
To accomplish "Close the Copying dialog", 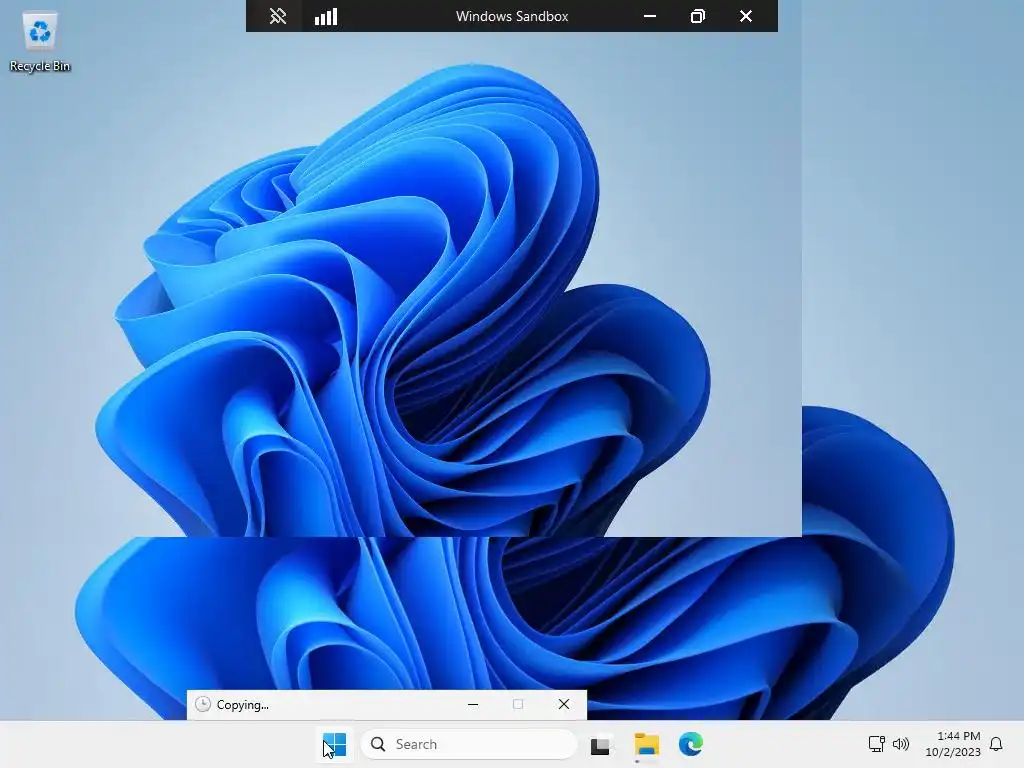I will [x=564, y=705].
